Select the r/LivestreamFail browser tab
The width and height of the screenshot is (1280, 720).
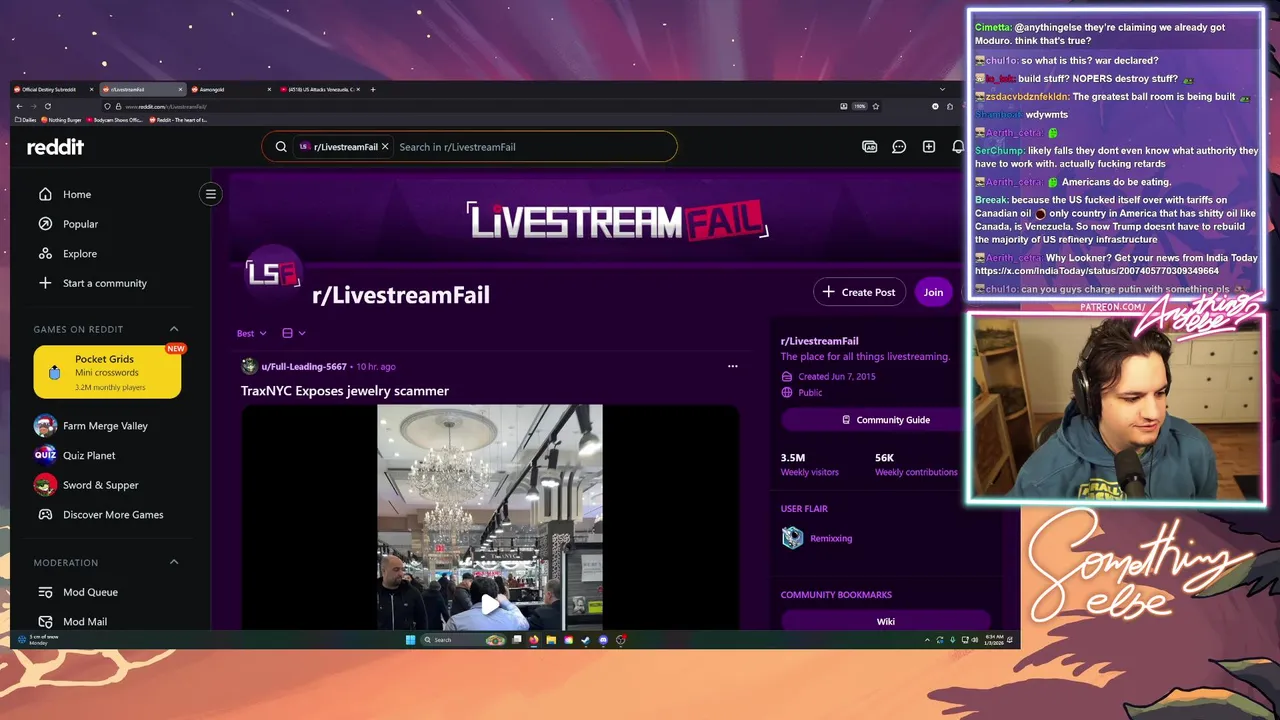click(142, 89)
